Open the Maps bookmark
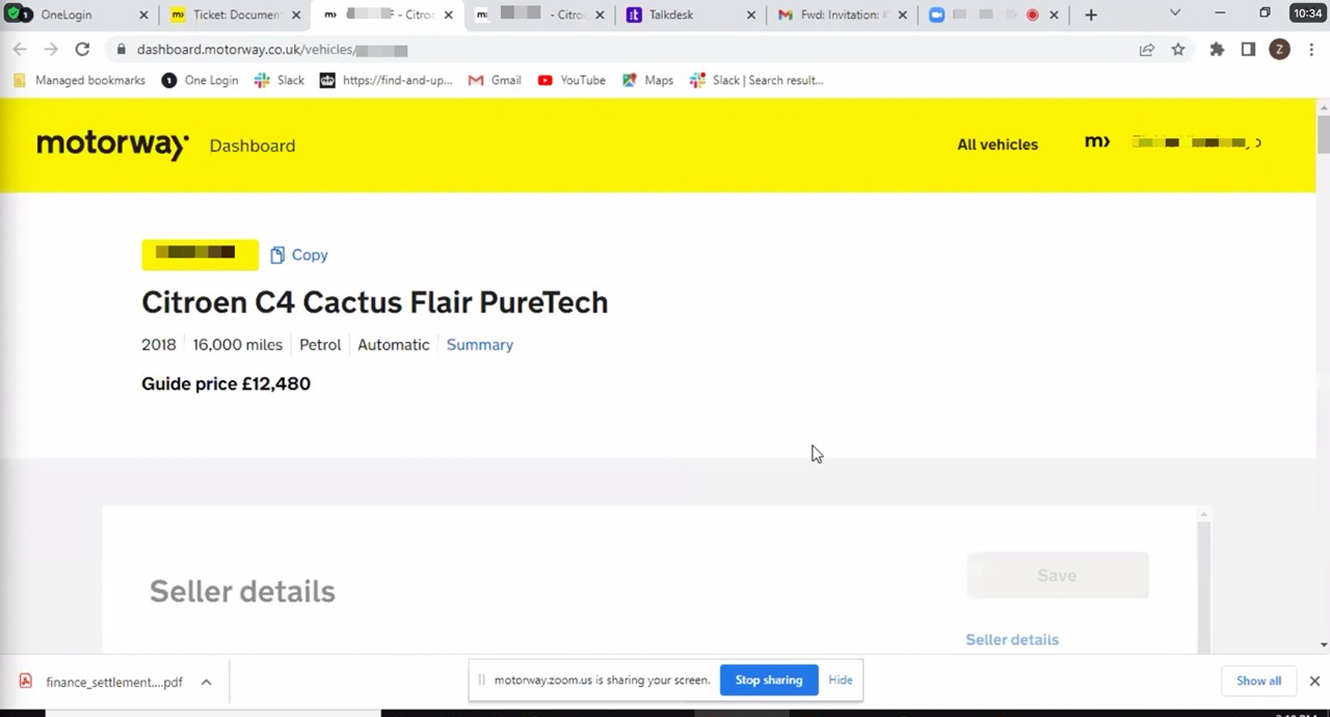The image size is (1330, 717). point(648,80)
